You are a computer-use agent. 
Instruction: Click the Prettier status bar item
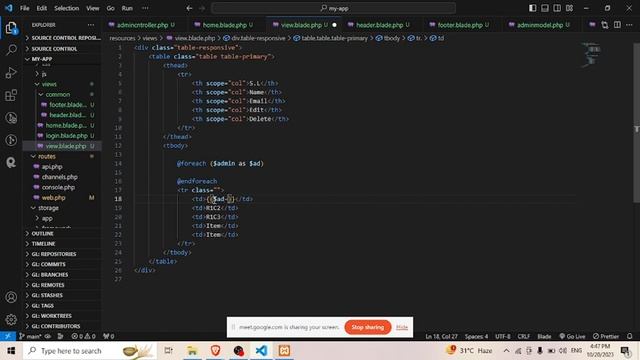[x=606, y=336]
